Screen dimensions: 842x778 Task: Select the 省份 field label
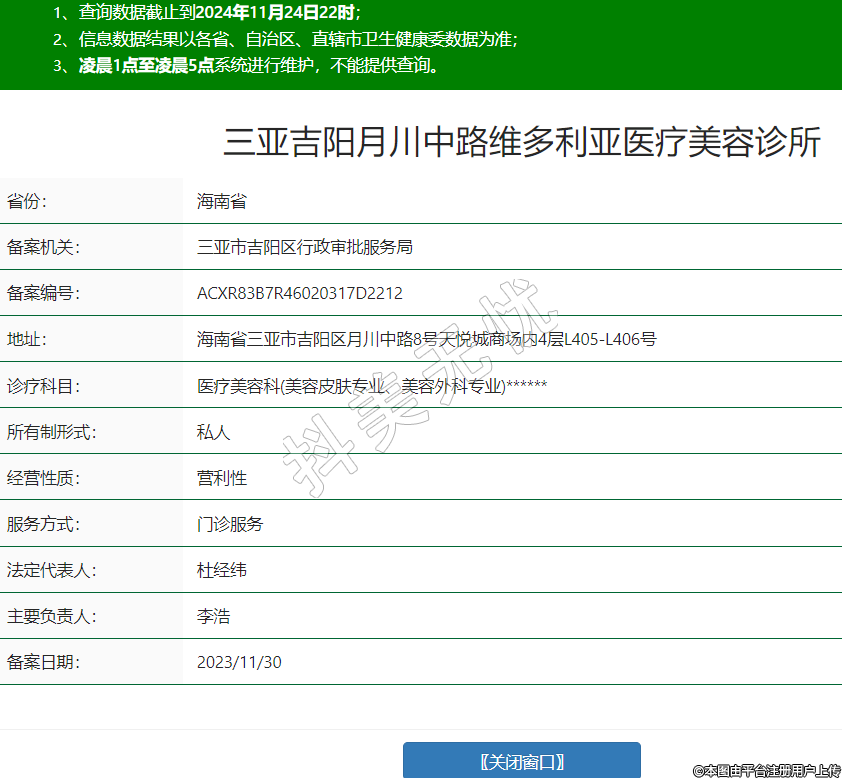pos(28,201)
